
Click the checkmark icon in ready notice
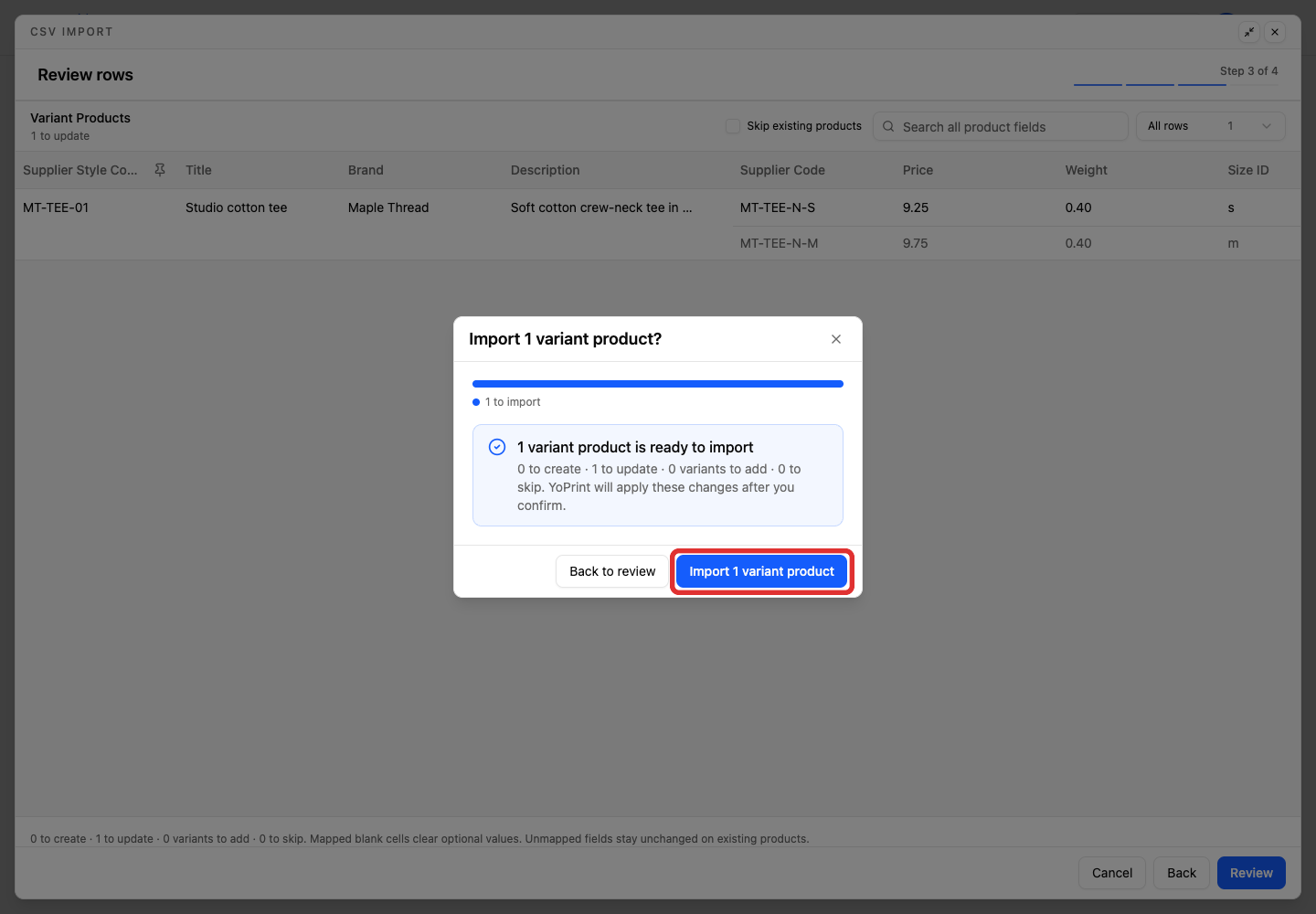pos(497,447)
